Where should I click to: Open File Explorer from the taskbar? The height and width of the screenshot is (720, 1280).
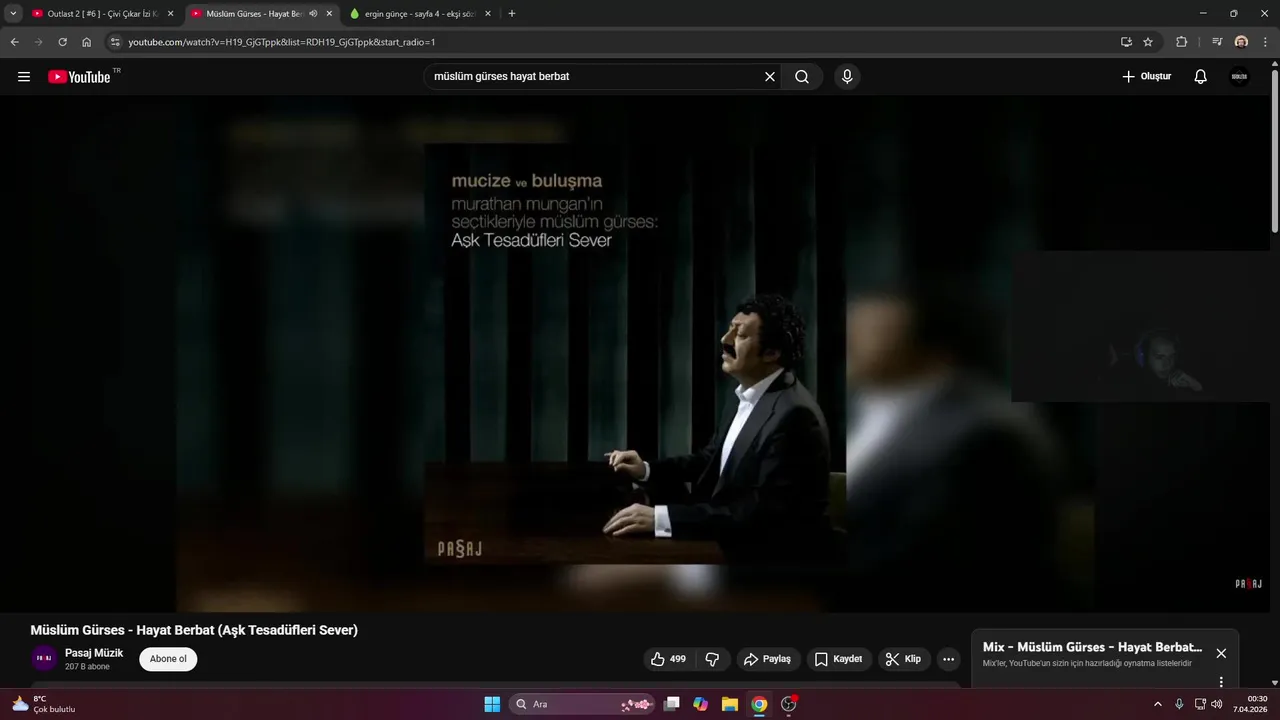point(730,704)
